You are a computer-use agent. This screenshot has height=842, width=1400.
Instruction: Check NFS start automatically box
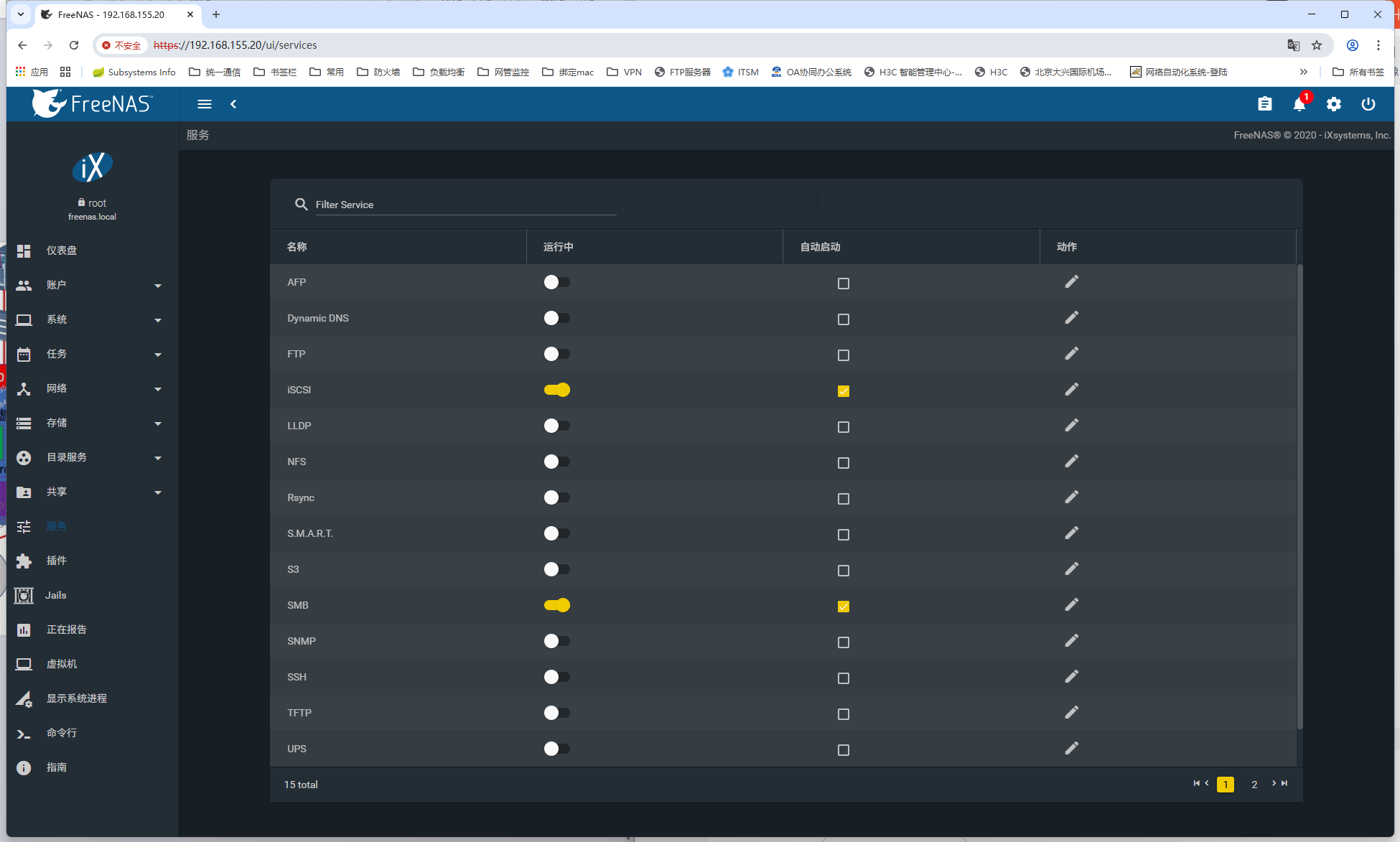click(x=843, y=463)
